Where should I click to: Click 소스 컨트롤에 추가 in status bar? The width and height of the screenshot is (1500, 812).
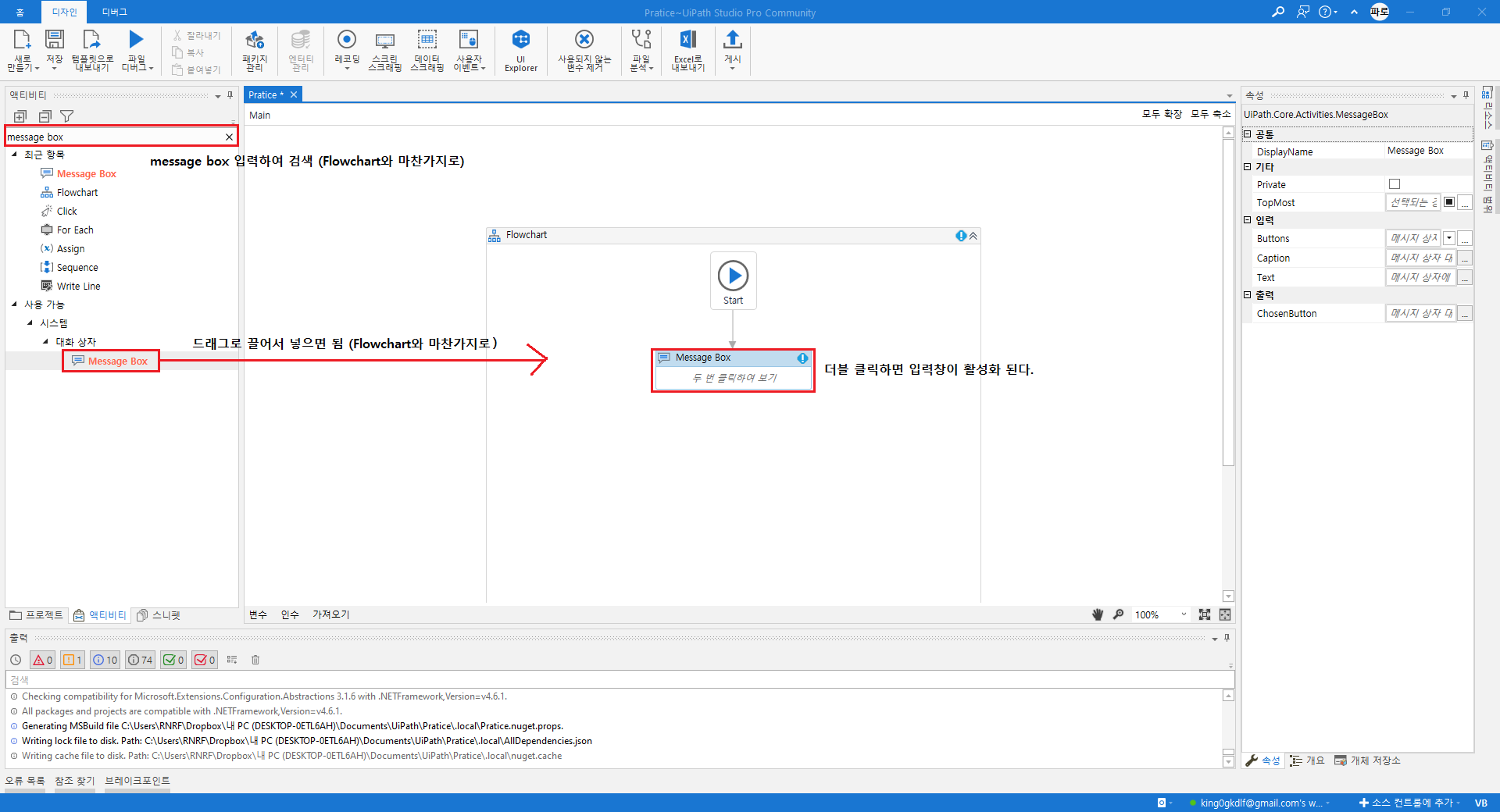[1409, 803]
